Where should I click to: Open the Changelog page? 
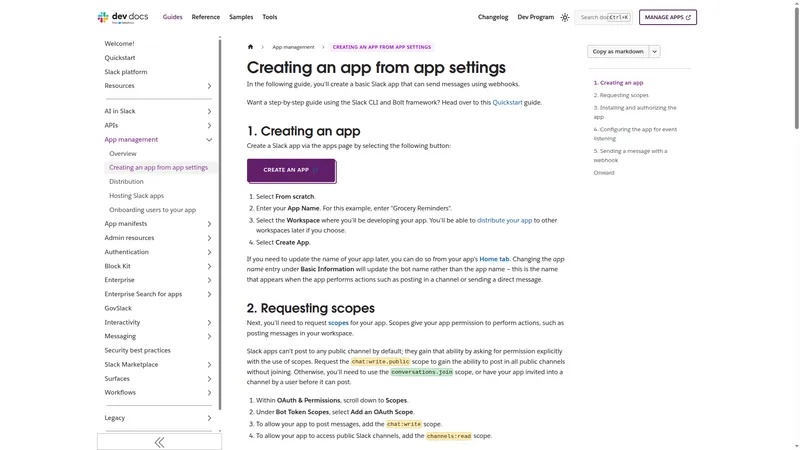pos(493,17)
